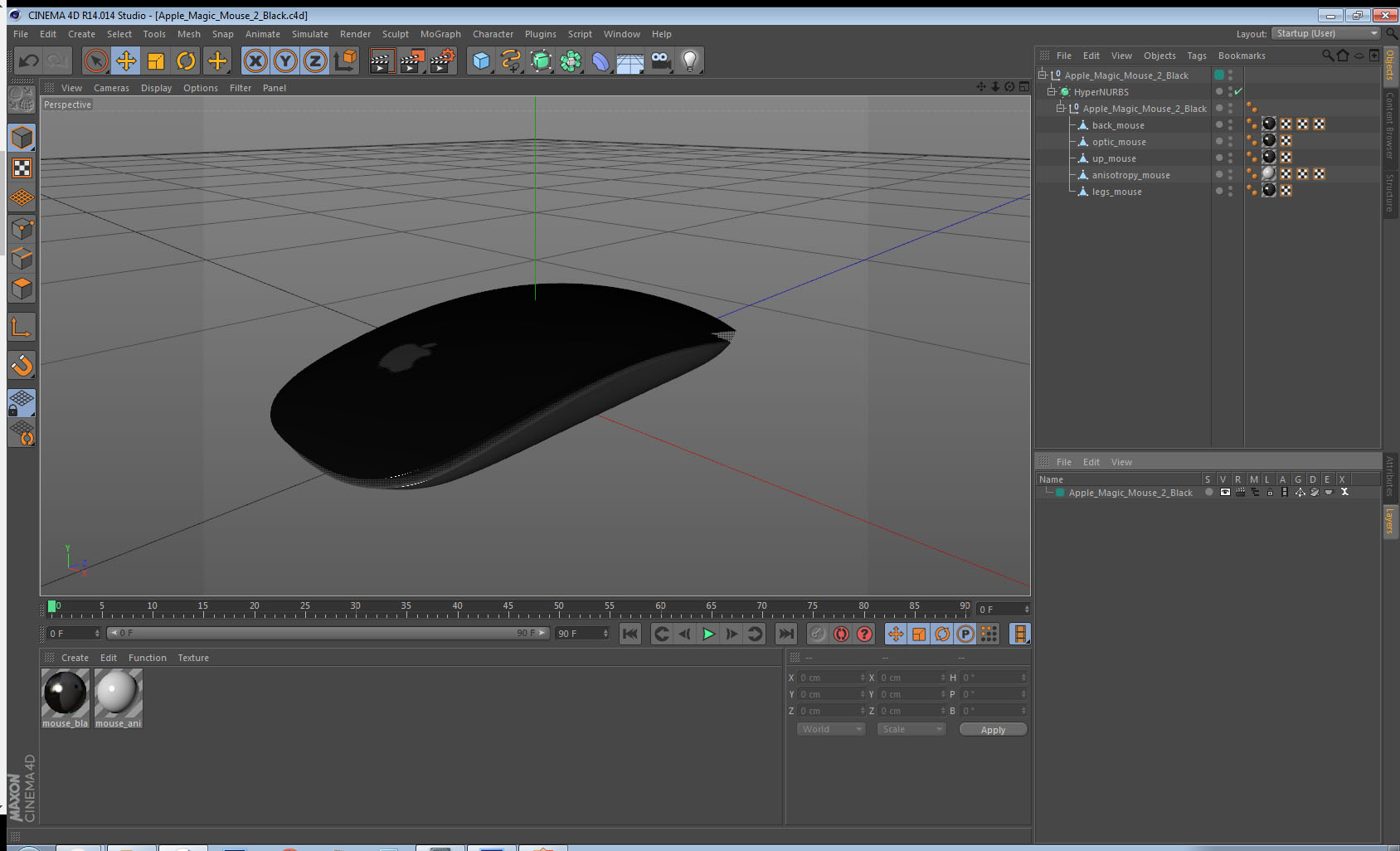1400x851 pixels.
Task: Click the layer color swatch for Apple_Magic_Mouse_2_Black
Action: (1060, 493)
